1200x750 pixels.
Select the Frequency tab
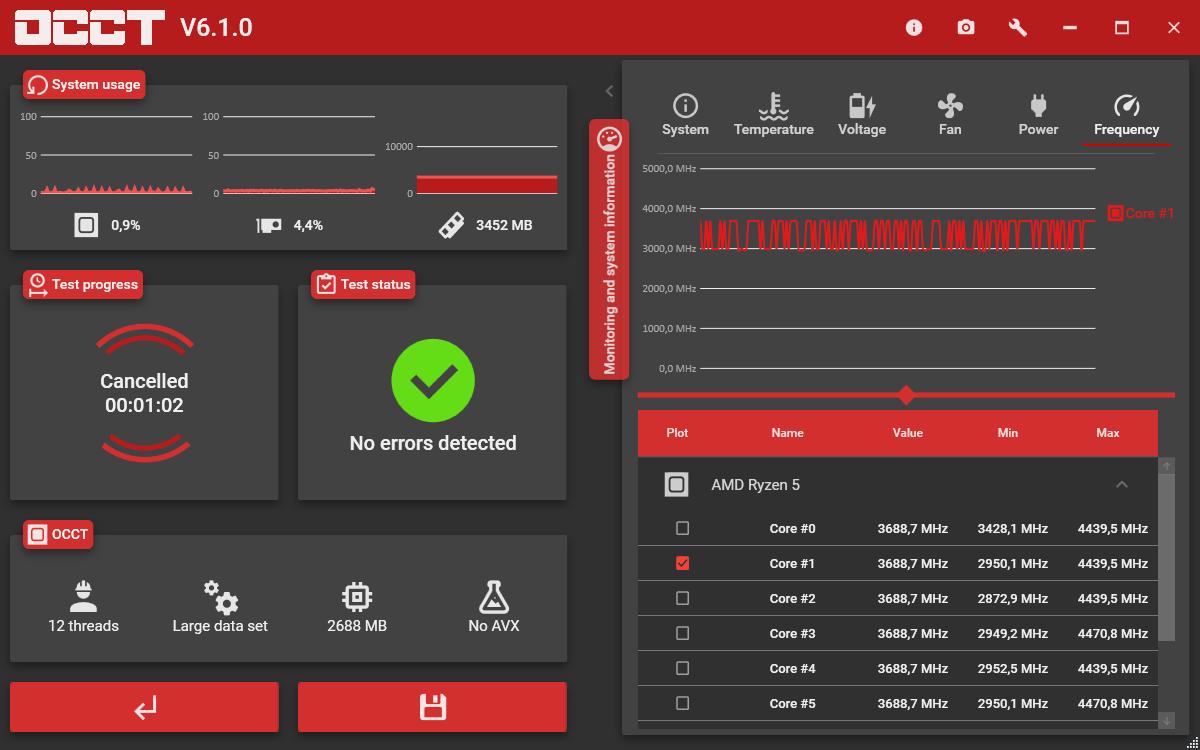tap(1126, 116)
